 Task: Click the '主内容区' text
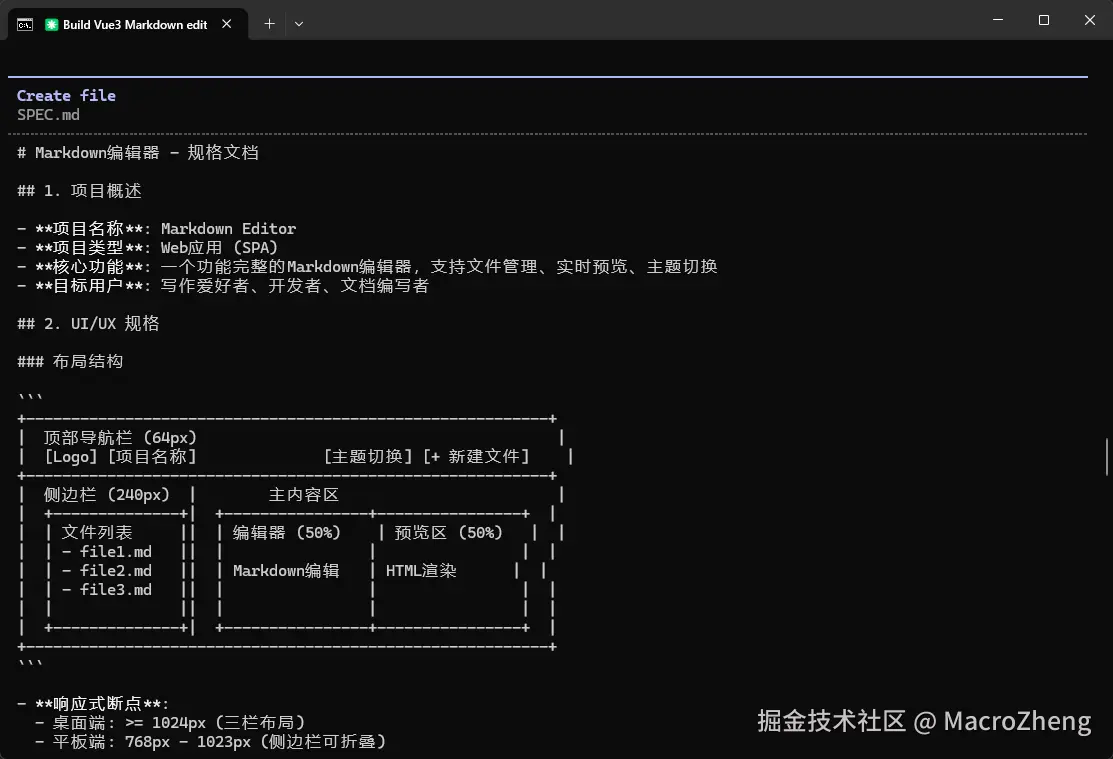(304, 495)
